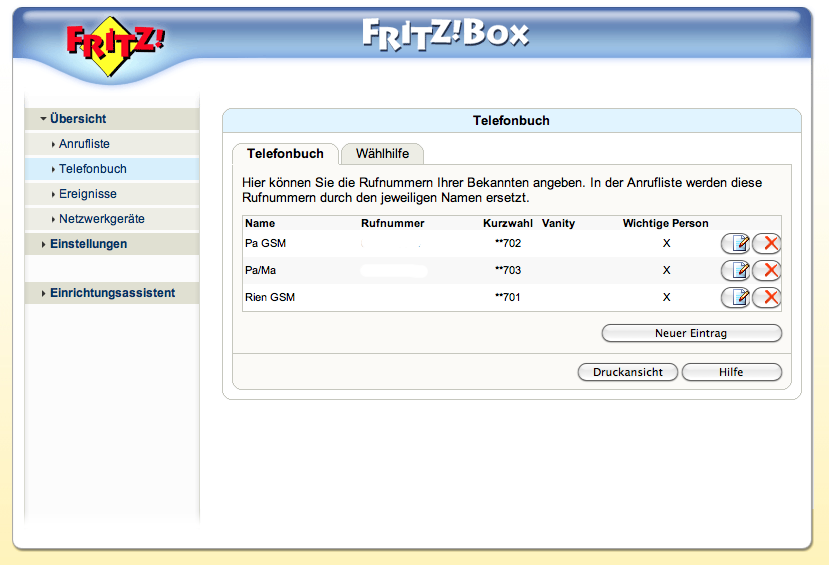Open the Einstellungen menu heading
Screen dimensions: 829x565
click(x=88, y=244)
